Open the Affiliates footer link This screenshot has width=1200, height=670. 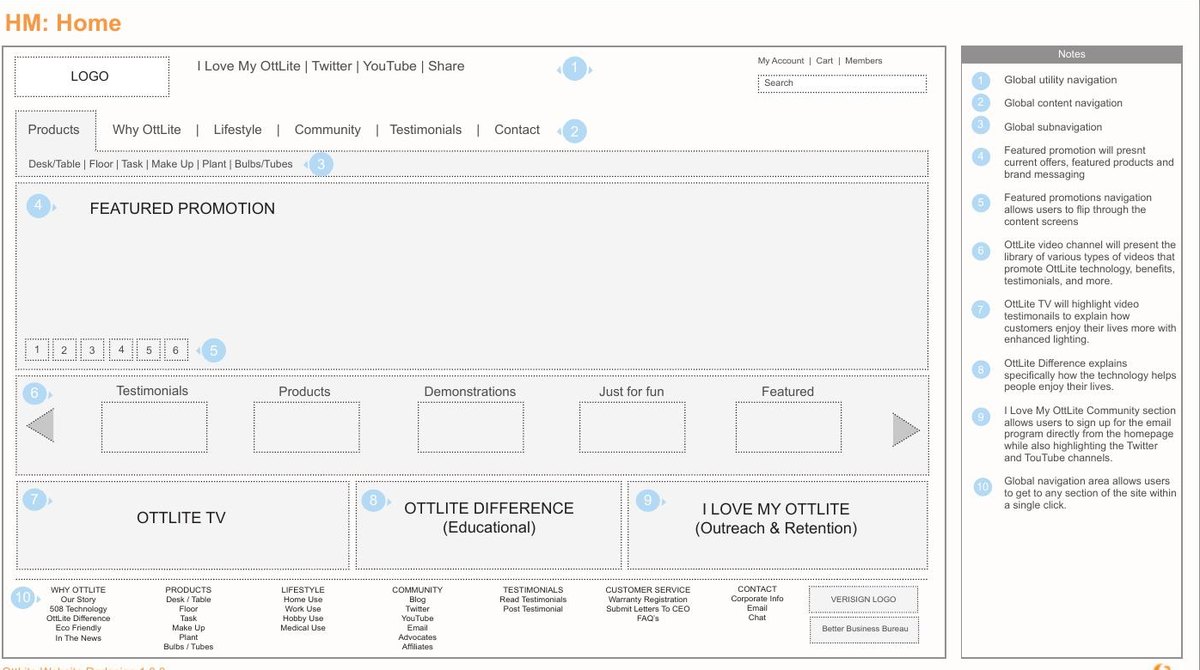pos(417,647)
